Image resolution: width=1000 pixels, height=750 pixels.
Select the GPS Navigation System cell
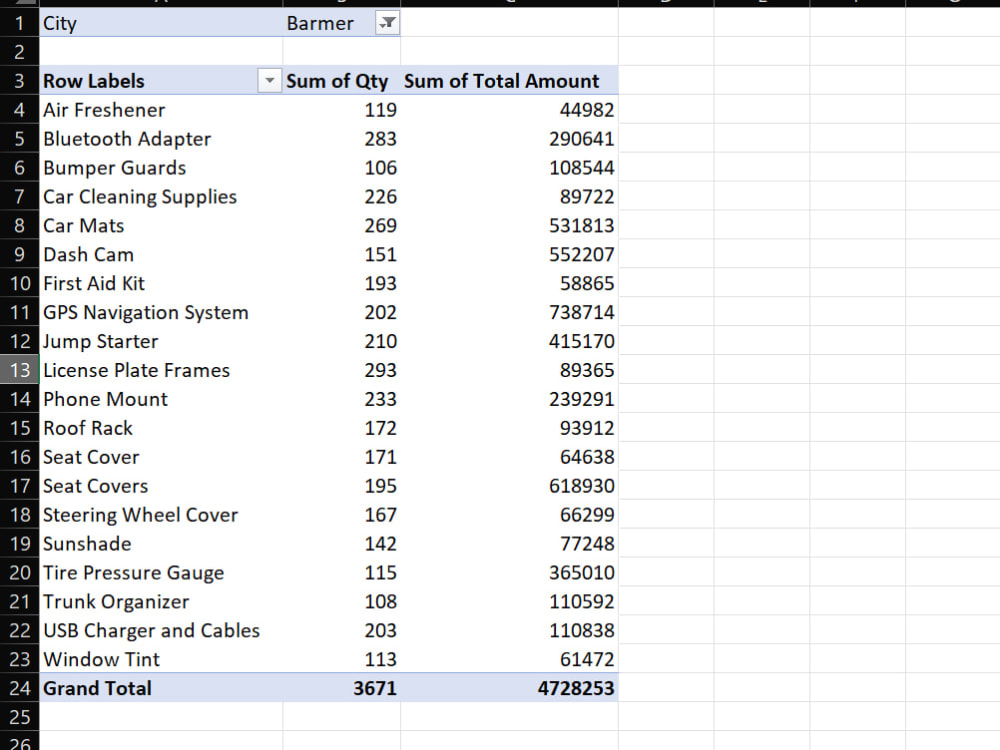(161, 312)
